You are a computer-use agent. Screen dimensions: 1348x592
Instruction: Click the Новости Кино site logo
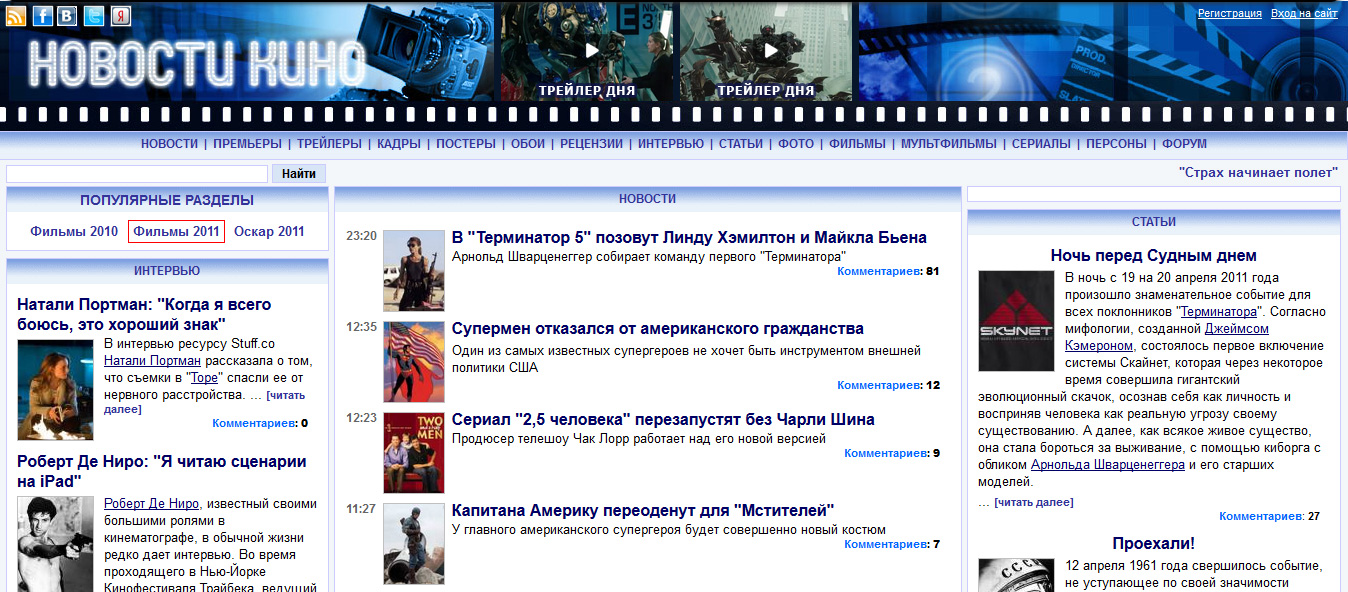coord(197,64)
